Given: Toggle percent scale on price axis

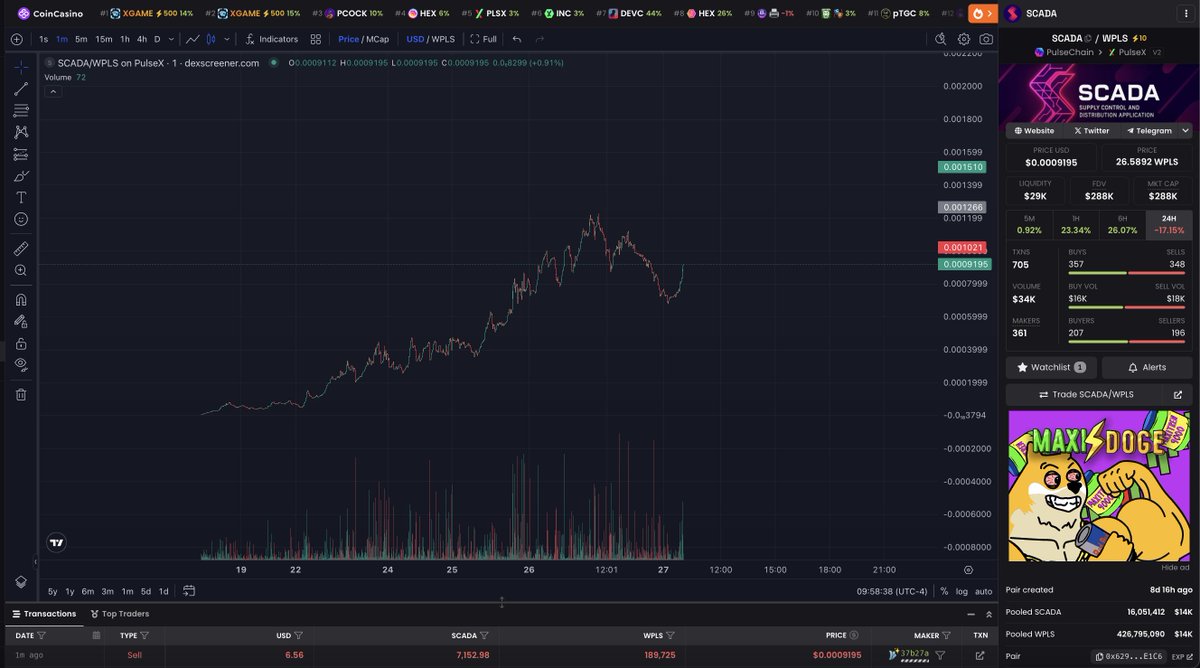Looking at the screenshot, I should point(944,591).
